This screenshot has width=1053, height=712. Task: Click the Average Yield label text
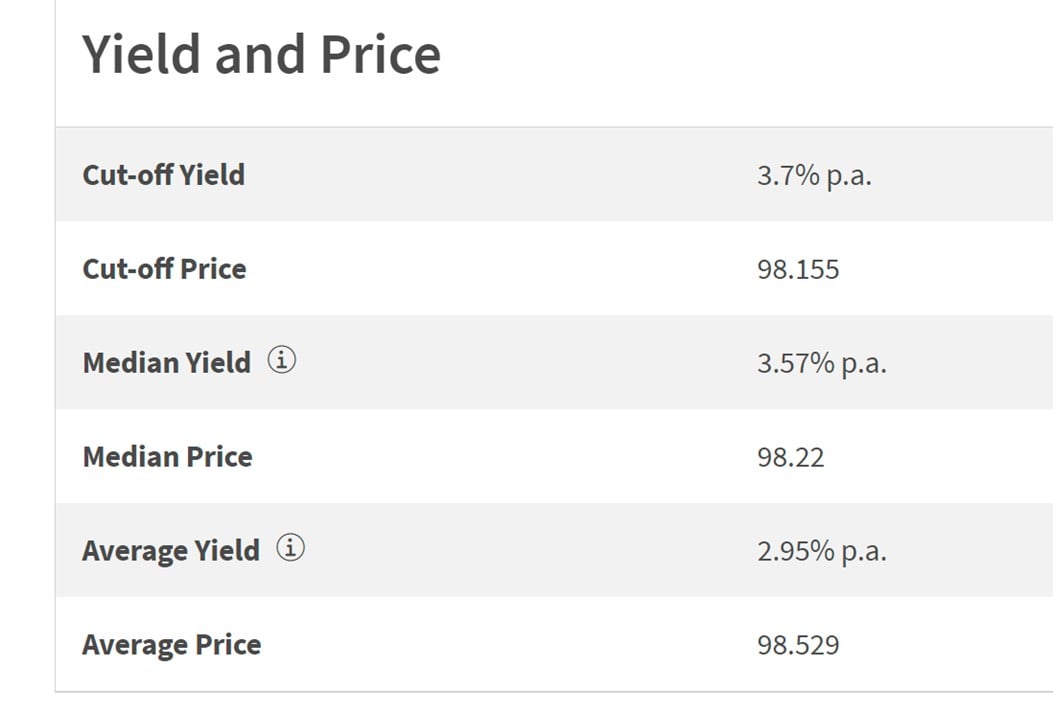click(171, 551)
